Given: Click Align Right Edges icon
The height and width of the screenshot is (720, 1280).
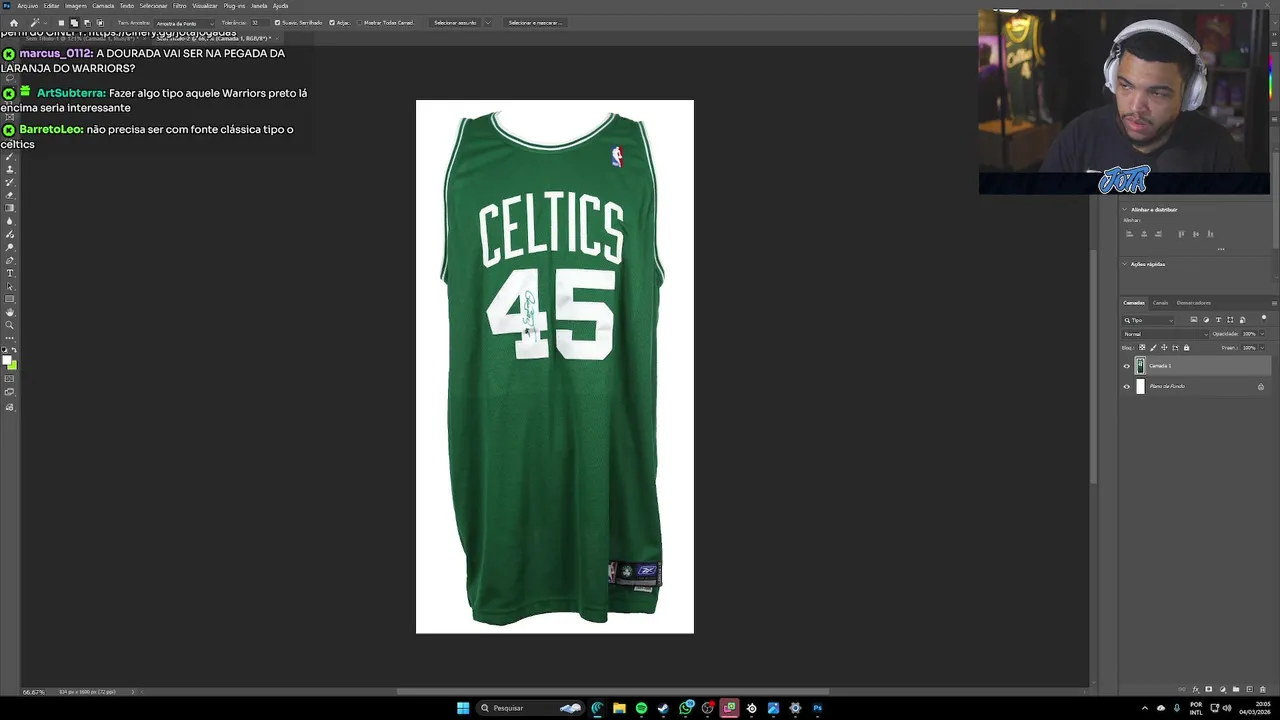Looking at the screenshot, I should [x=1158, y=234].
